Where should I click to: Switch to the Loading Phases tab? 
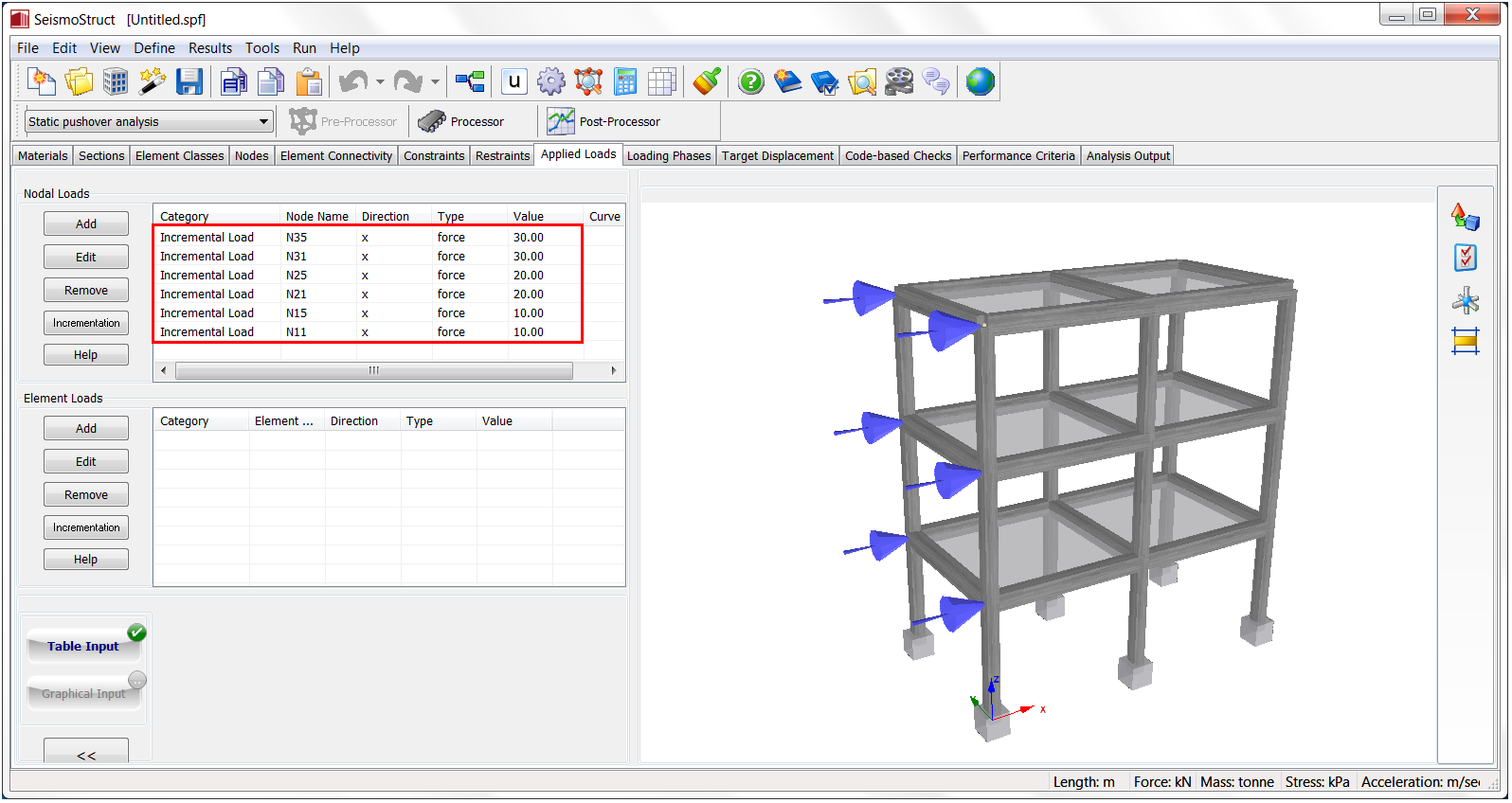click(668, 156)
